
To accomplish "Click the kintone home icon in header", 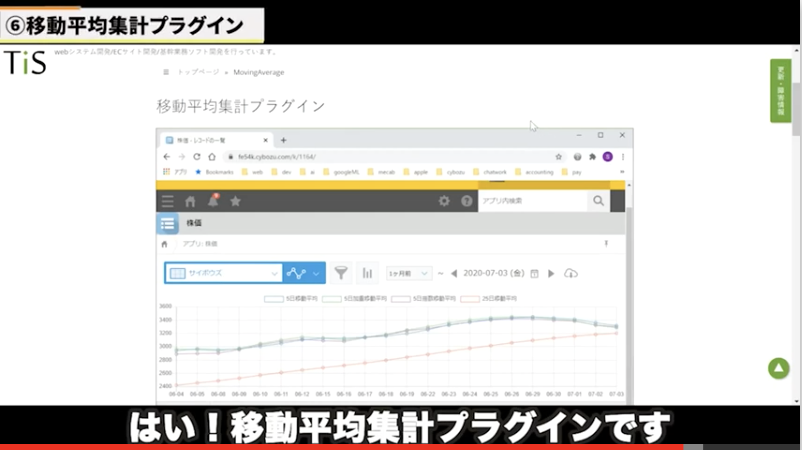I will click(190, 201).
